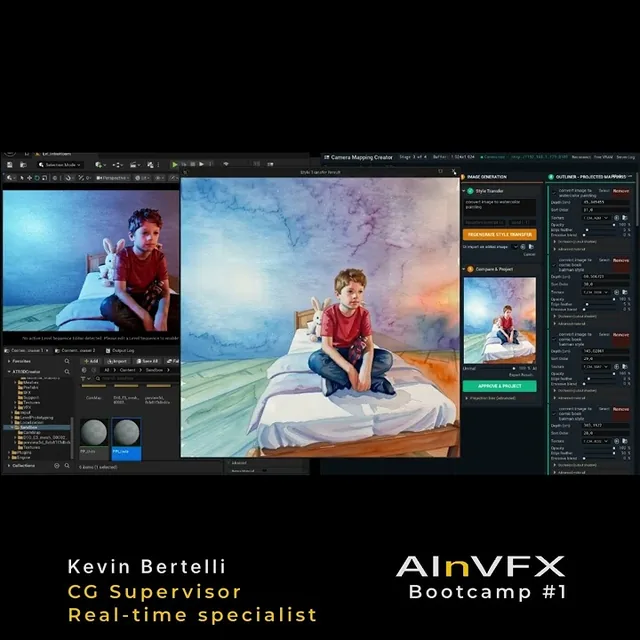Click the browse folder icon for Sort Order 30 texture
The height and width of the screenshot is (640, 640).
pos(624,292)
